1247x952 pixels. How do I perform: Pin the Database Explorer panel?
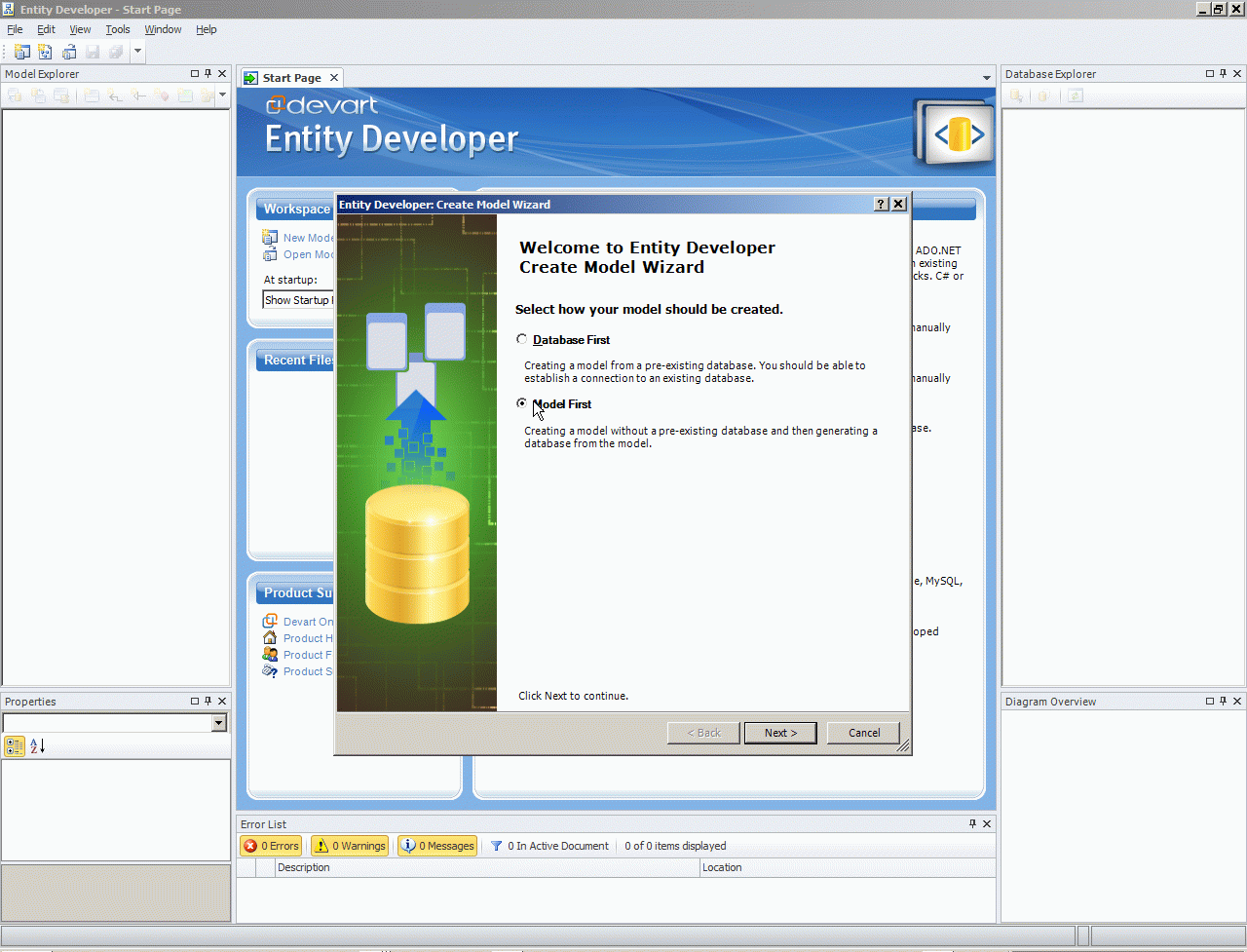point(1224,74)
